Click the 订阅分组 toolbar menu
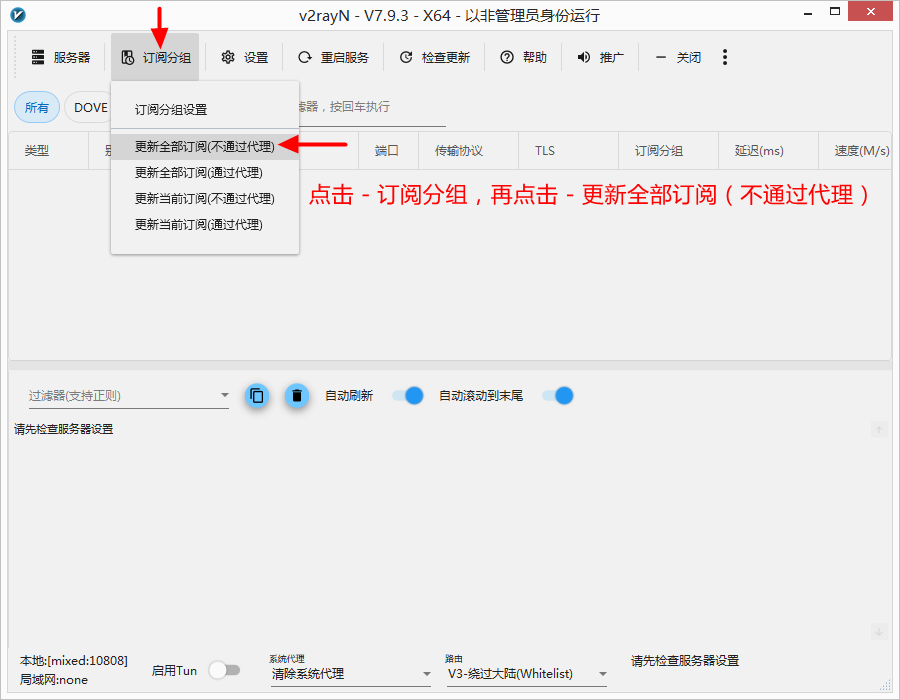Screen dimensions: 900x700 pyautogui.click(x=156, y=57)
